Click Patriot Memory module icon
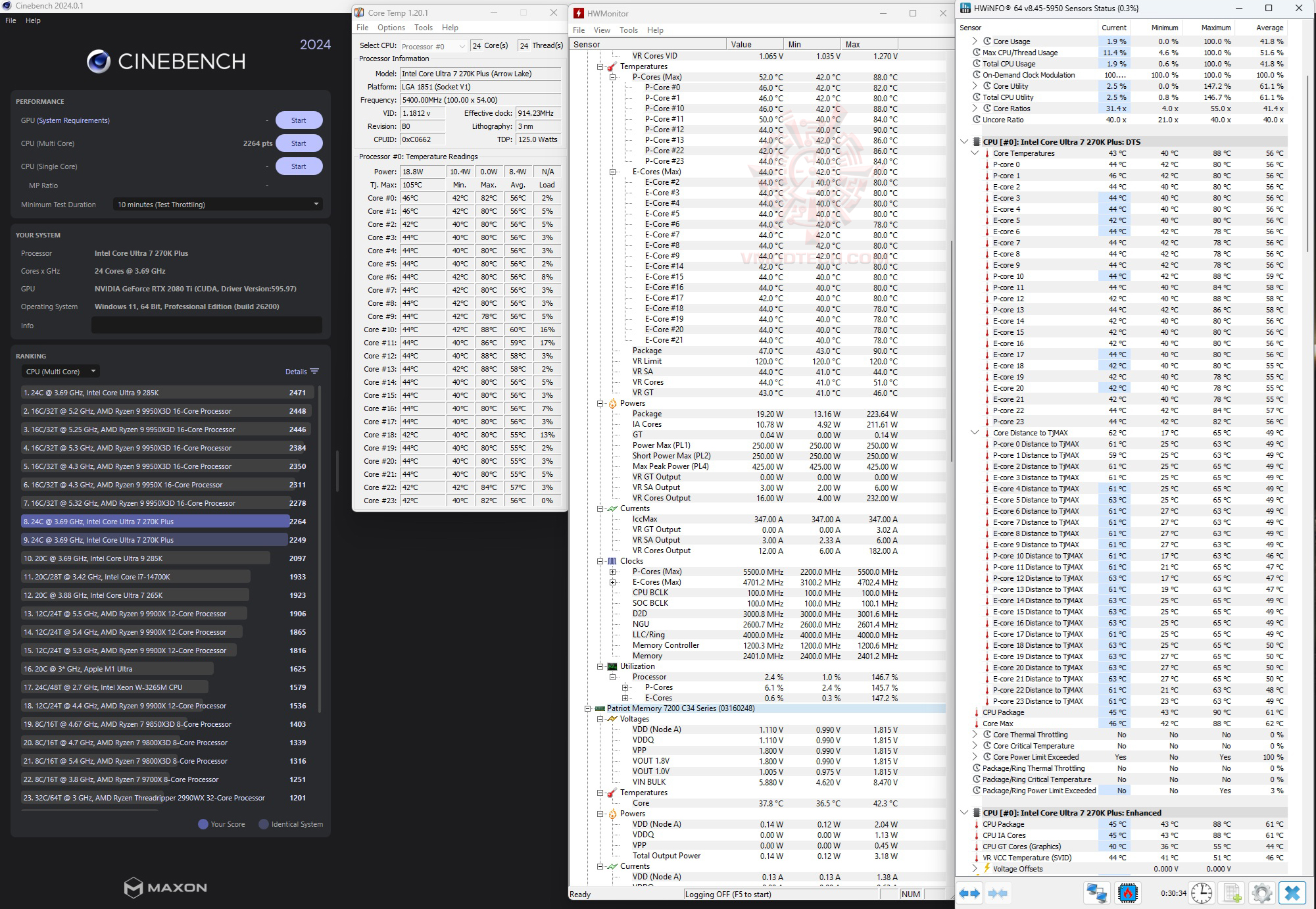This screenshot has height=909, width=1316. tap(600, 708)
